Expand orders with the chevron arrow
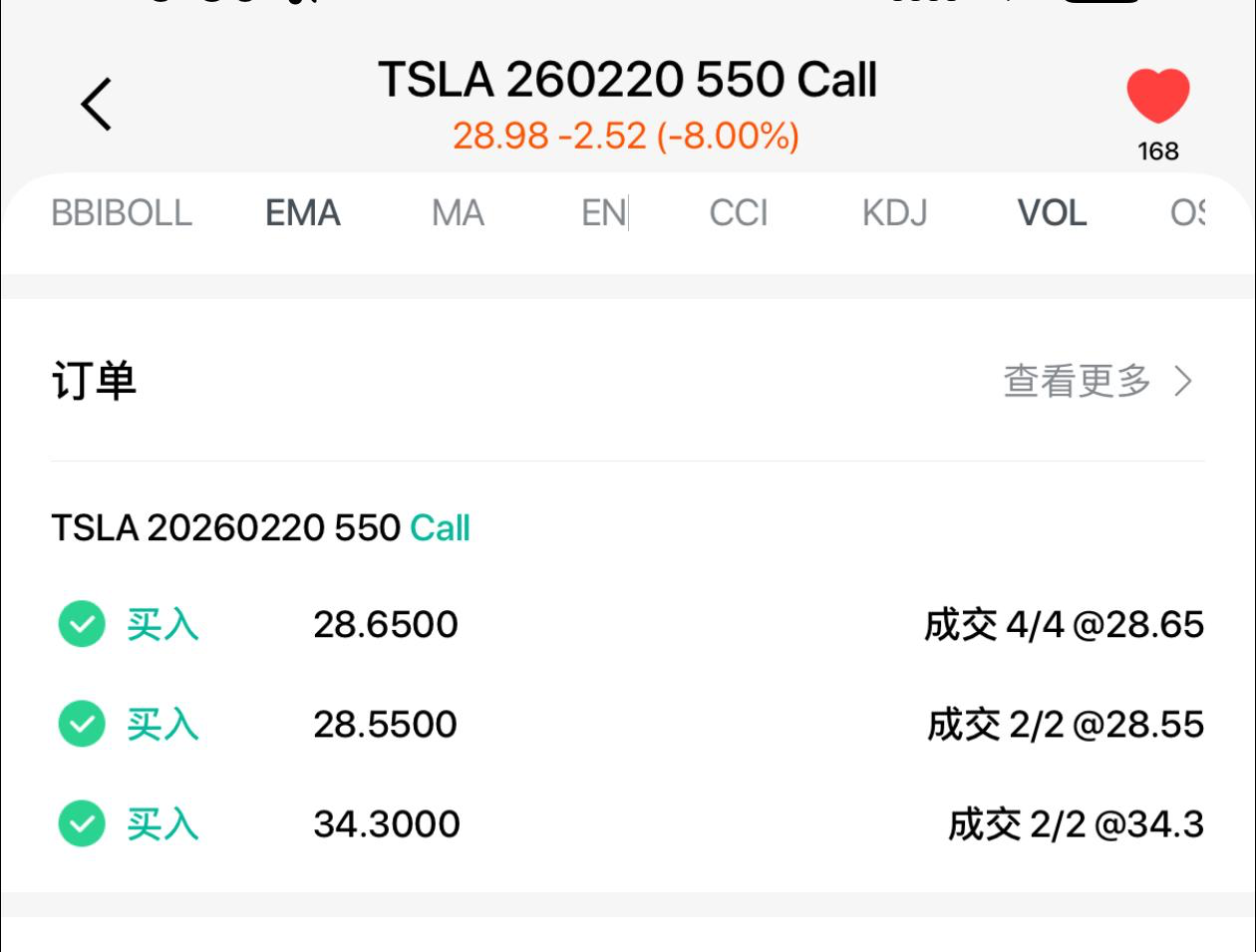 1183,381
